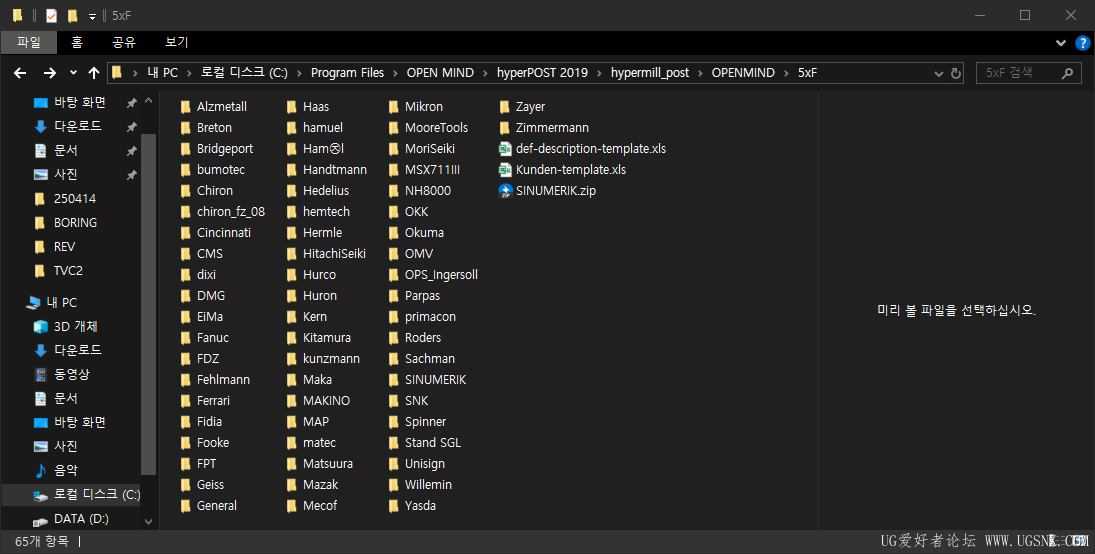The image size is (1095, 554).
Task: Open the BORING folder in sidebar
Action: (x=75, y=223)
